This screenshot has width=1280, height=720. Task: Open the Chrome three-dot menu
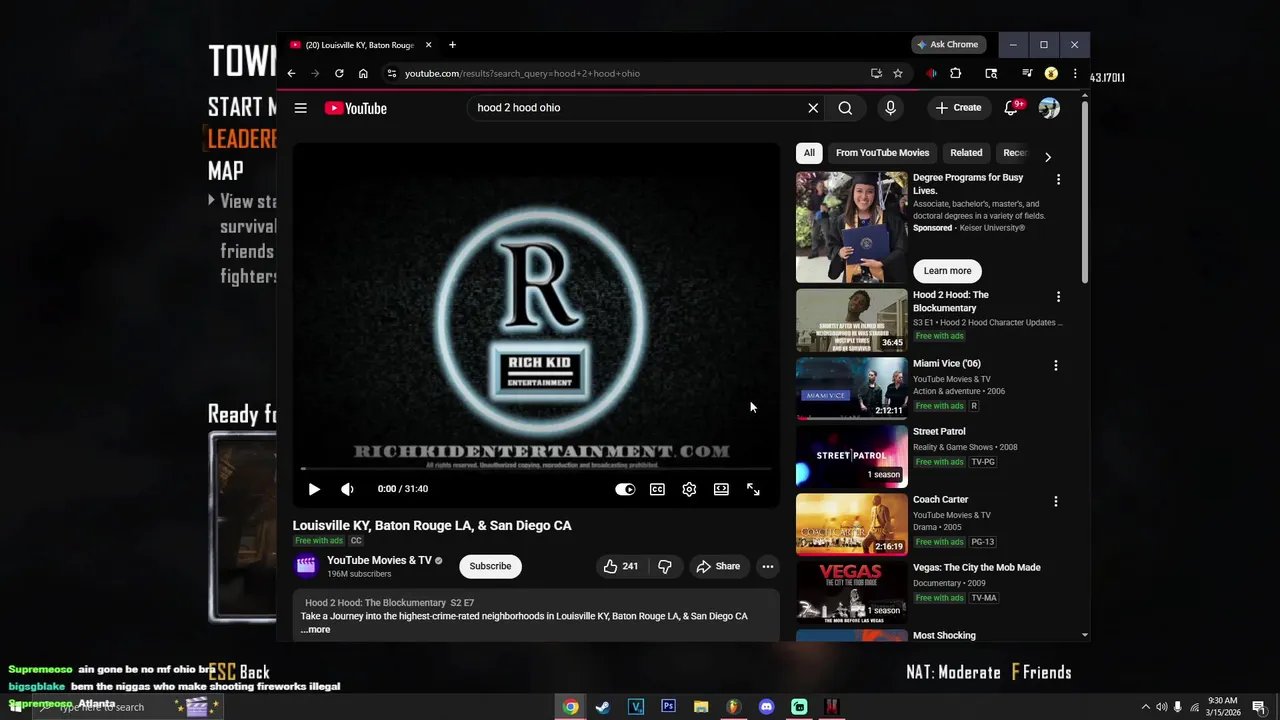tap(1075, 73)
